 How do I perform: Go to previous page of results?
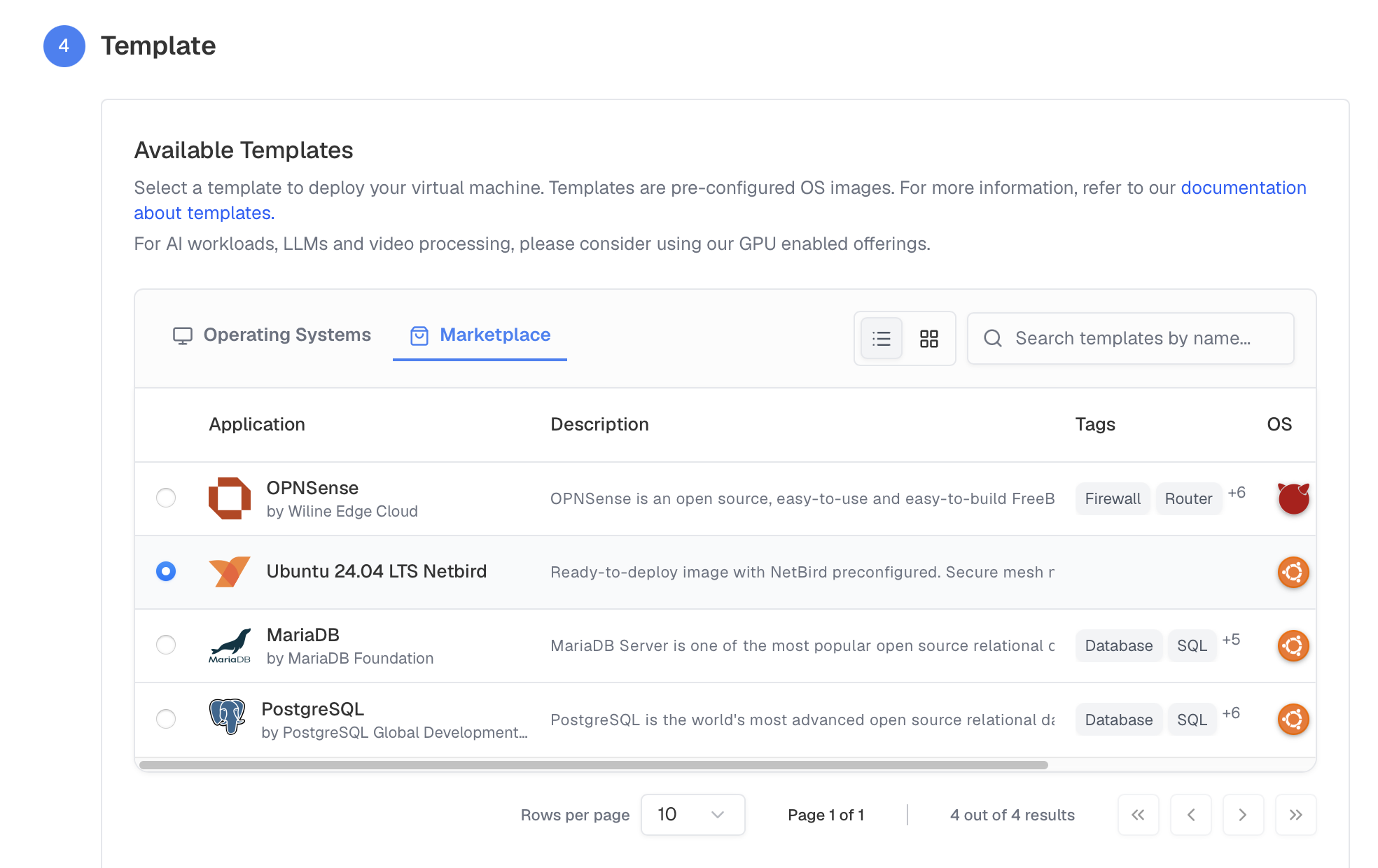tap(1191, 815)
